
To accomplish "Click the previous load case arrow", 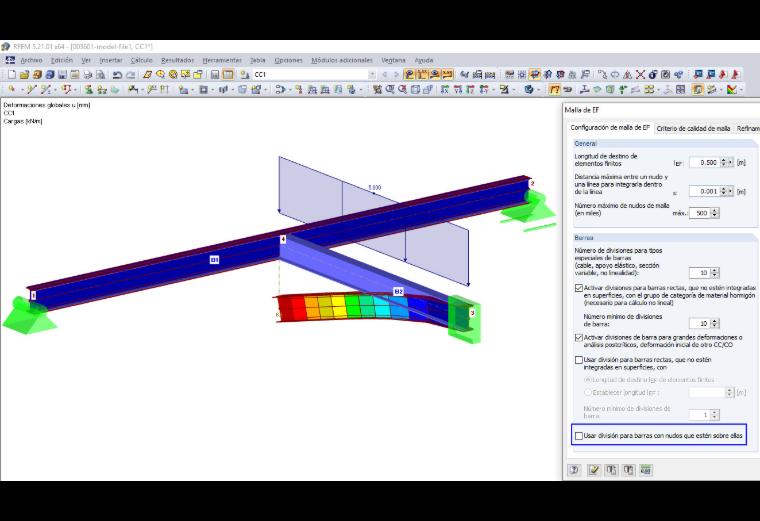I will [385, 74].
